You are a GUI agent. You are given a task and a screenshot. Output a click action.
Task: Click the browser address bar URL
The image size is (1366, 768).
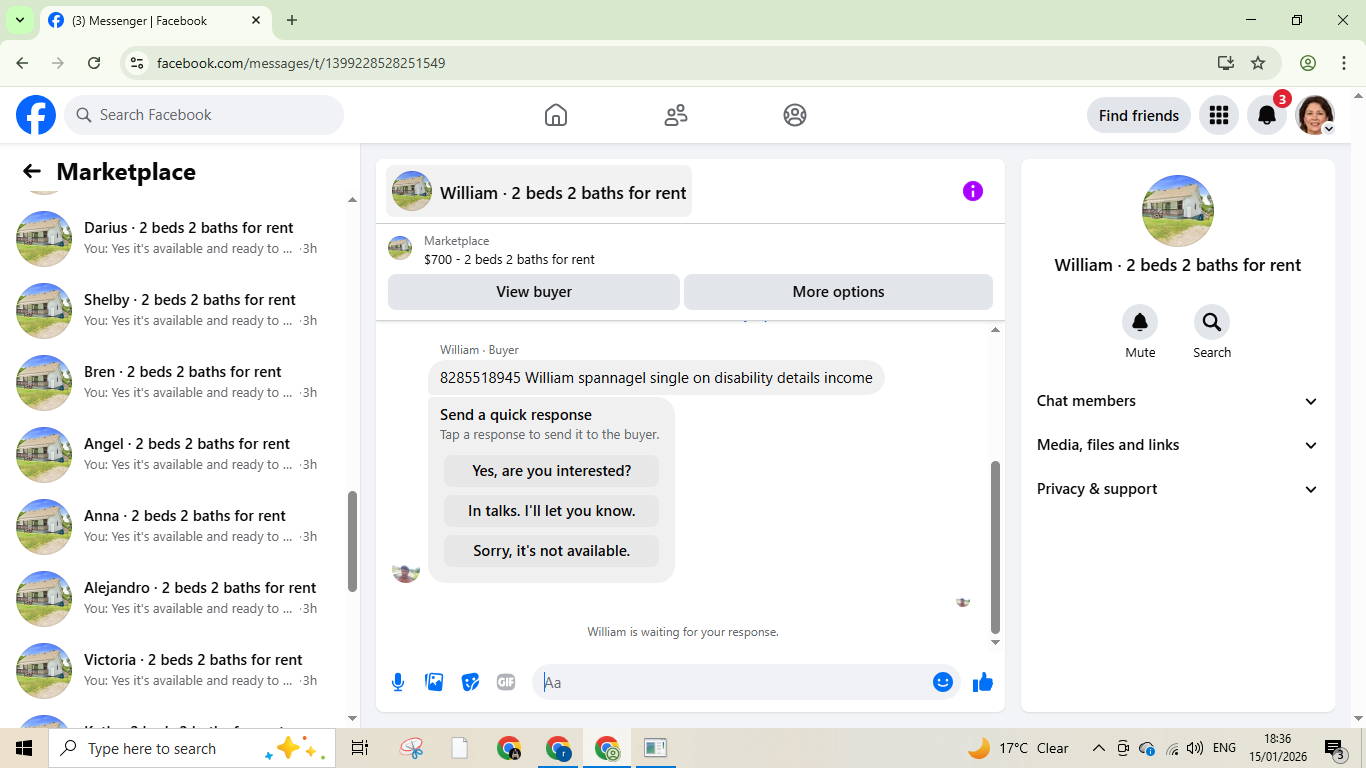301,63
